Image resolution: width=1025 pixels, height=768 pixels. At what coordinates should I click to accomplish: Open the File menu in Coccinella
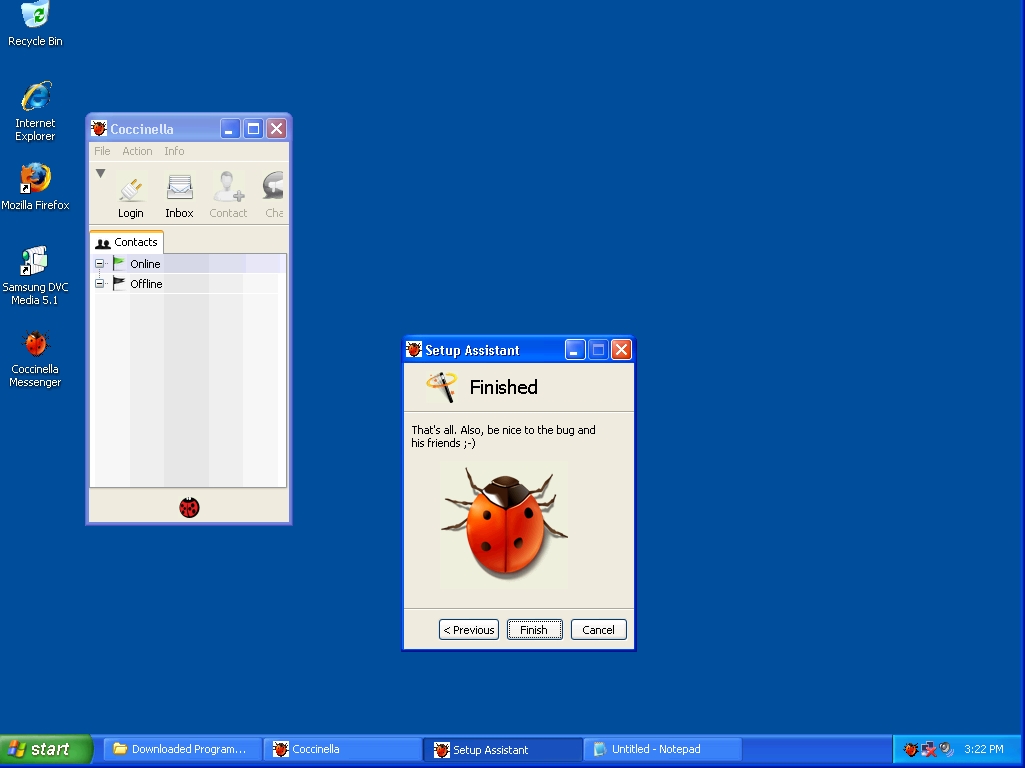[102, 151]
